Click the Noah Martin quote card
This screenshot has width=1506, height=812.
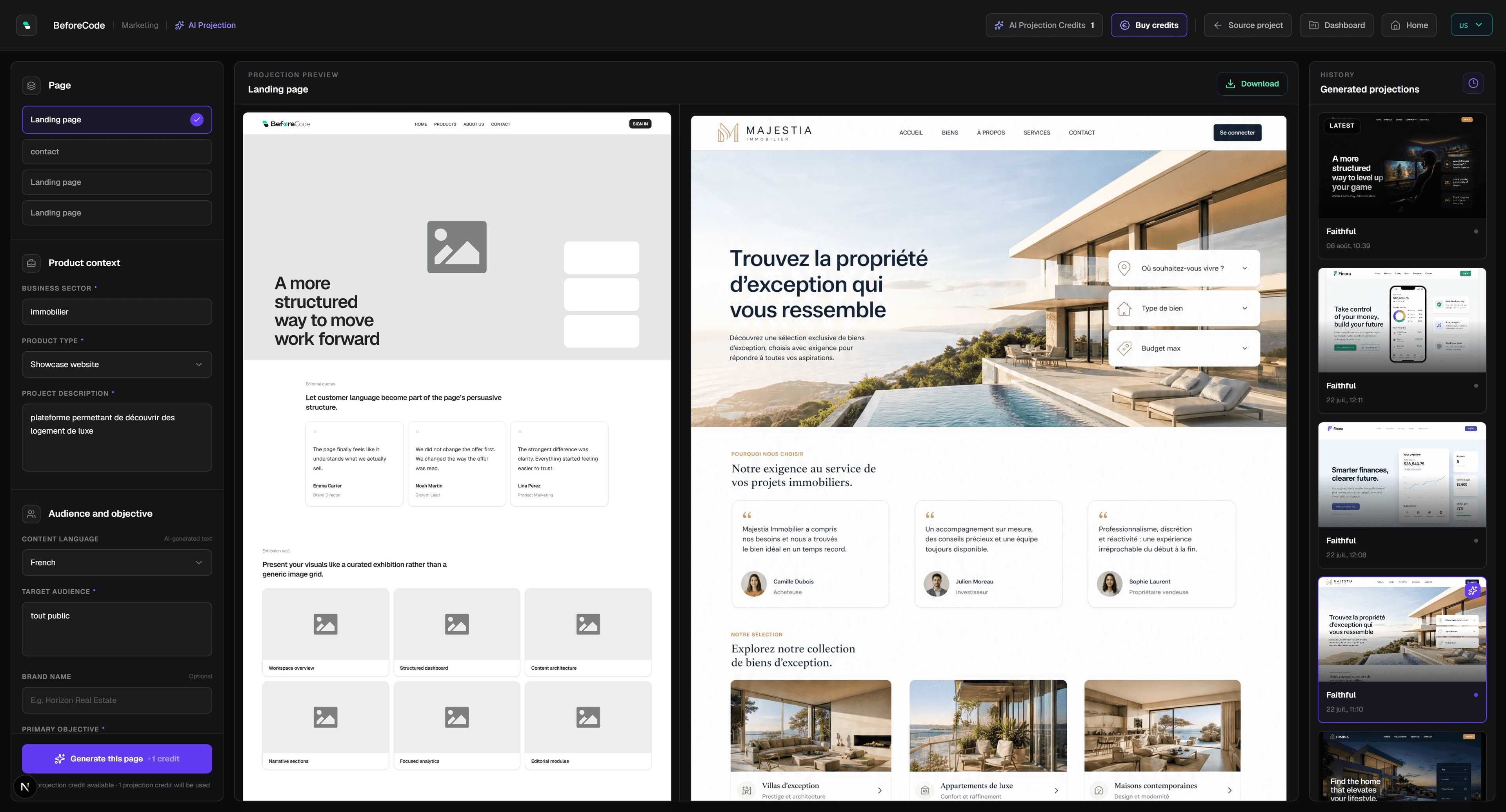(x=457, y=463)
